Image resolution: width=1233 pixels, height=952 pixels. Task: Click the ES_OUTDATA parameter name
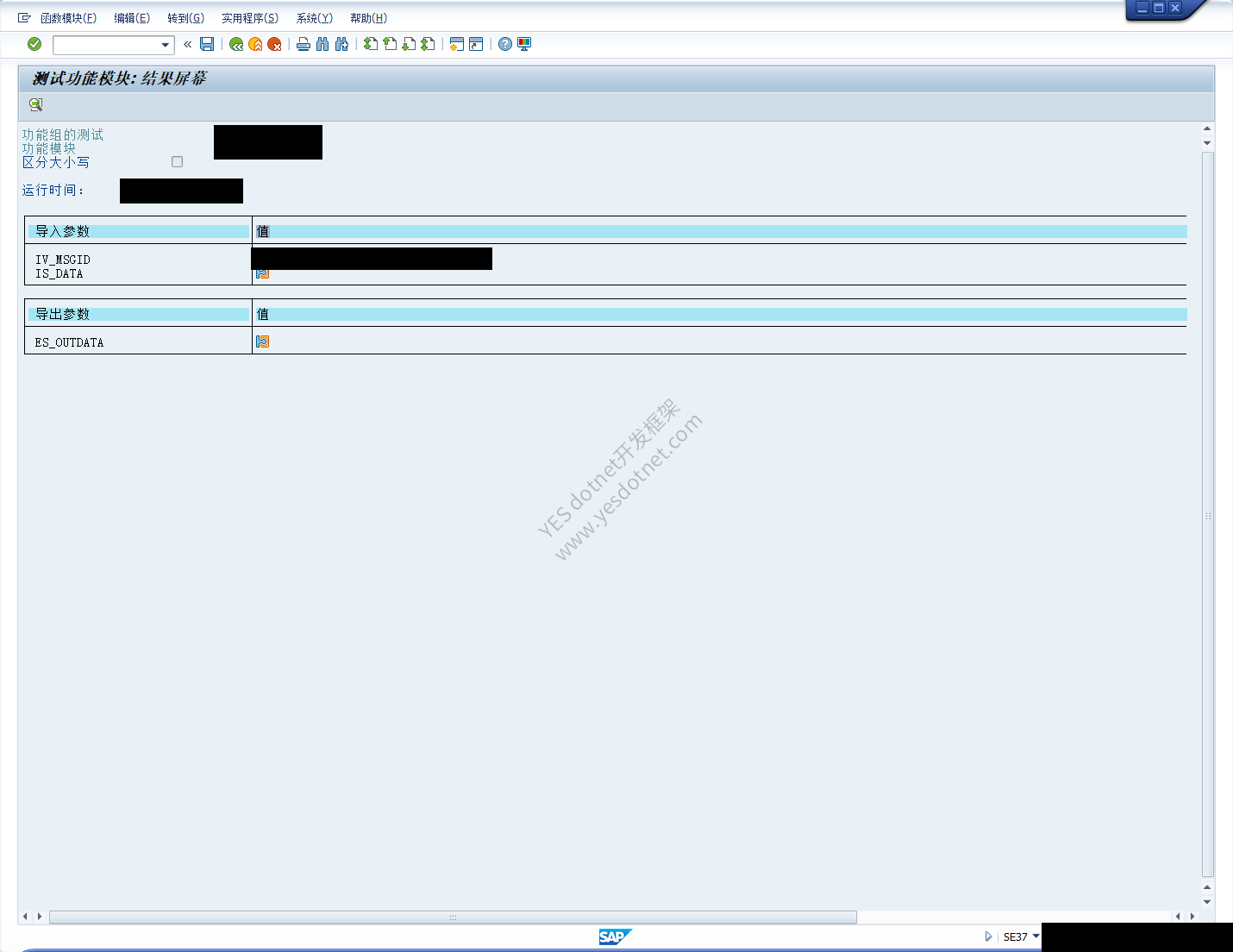[69, 342]
